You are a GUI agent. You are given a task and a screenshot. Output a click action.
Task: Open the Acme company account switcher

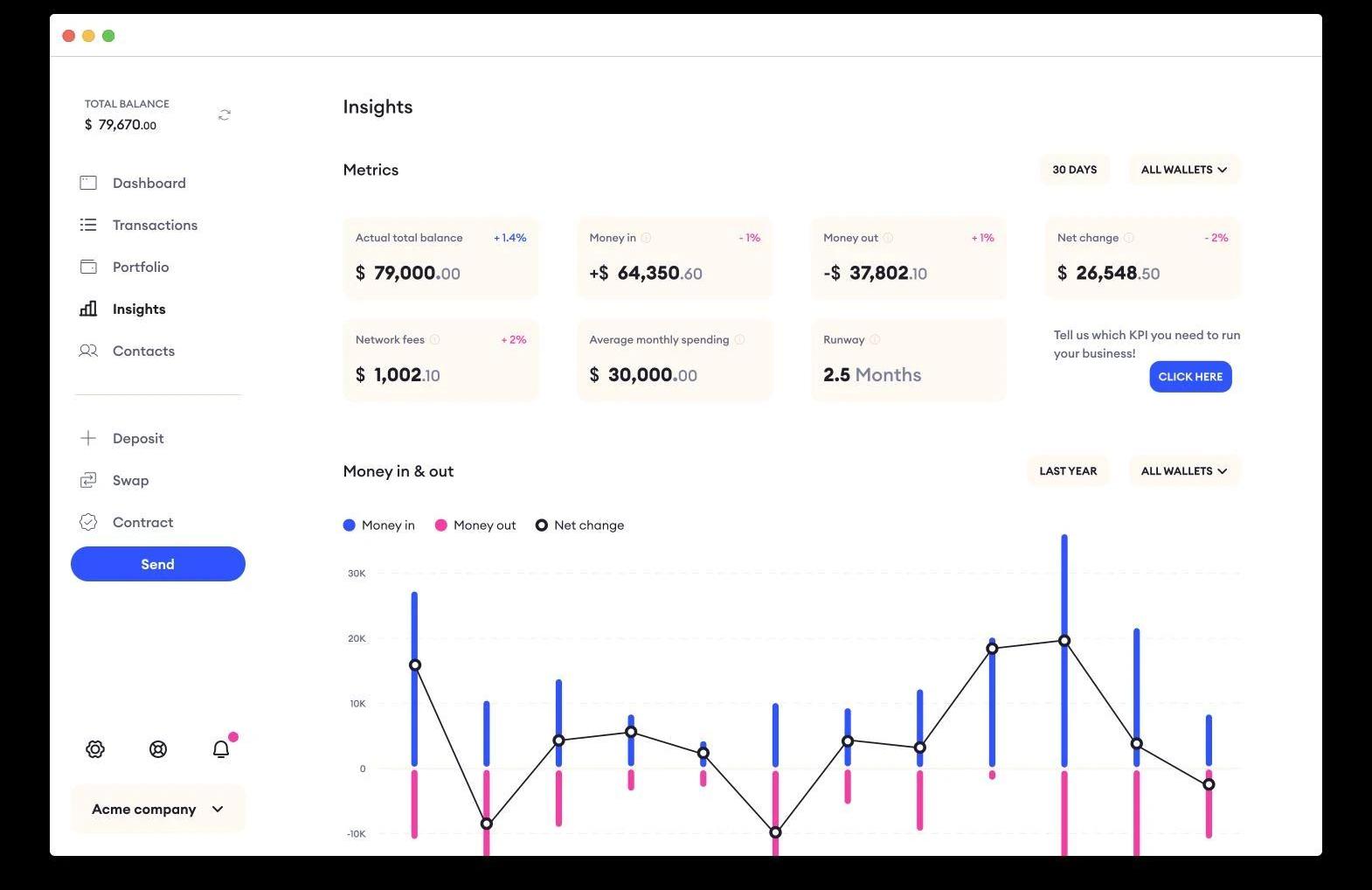tap(158, 810)
